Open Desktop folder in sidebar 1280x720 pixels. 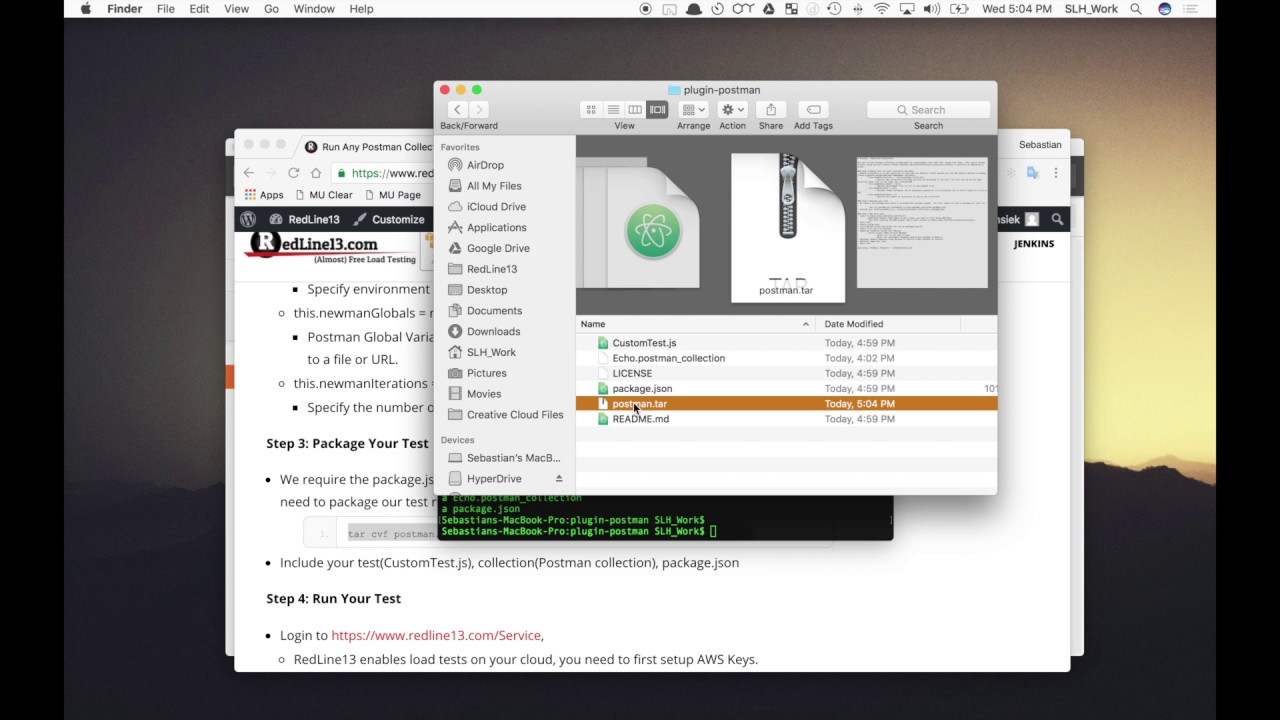pyautogui.click(x=486, y=290)
